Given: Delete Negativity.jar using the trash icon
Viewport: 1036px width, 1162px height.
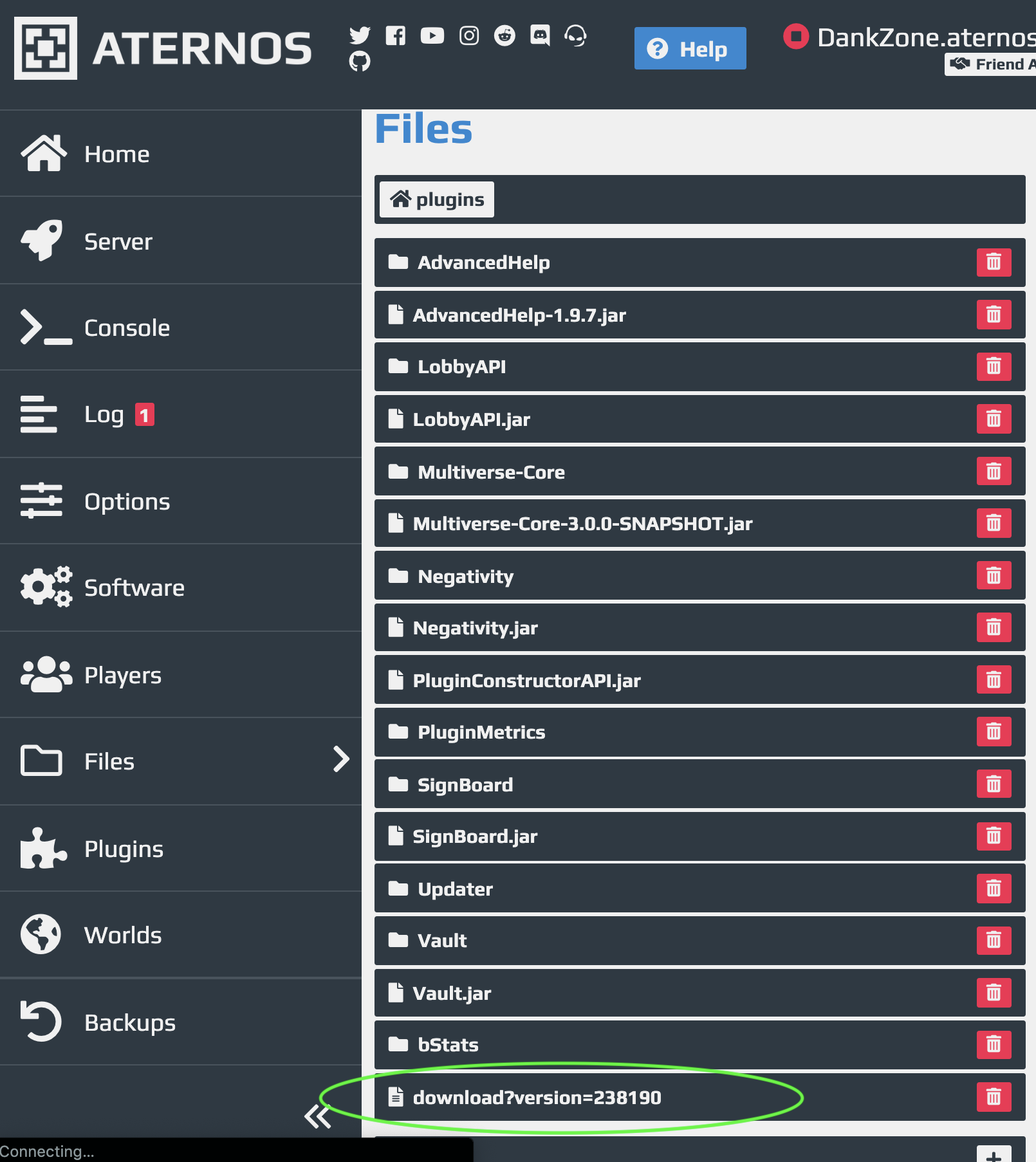Looking at the screenshot, I should click(994, 628).
